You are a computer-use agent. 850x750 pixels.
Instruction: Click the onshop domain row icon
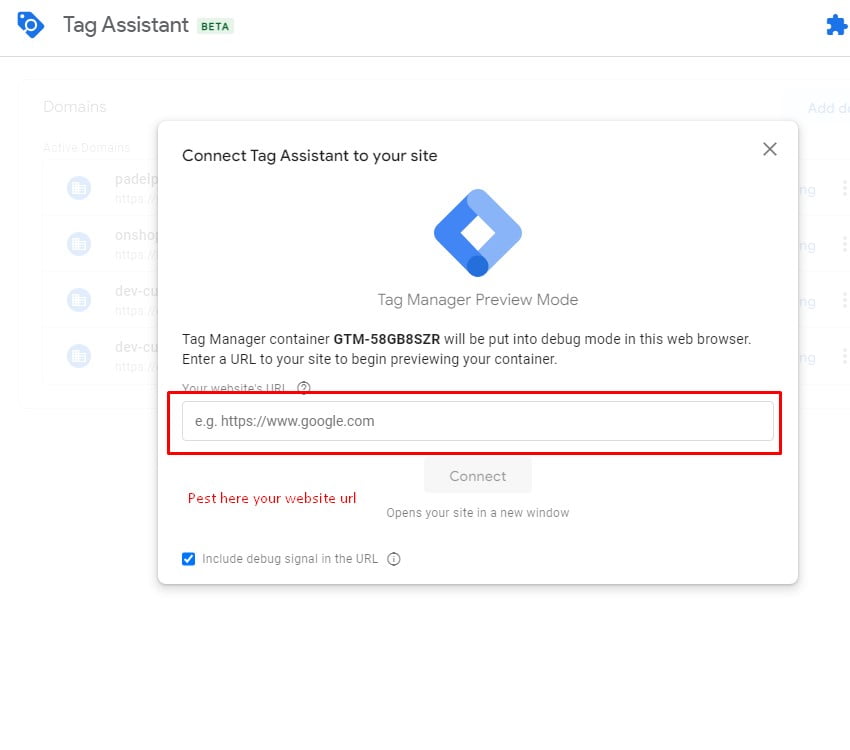(79, 243)
